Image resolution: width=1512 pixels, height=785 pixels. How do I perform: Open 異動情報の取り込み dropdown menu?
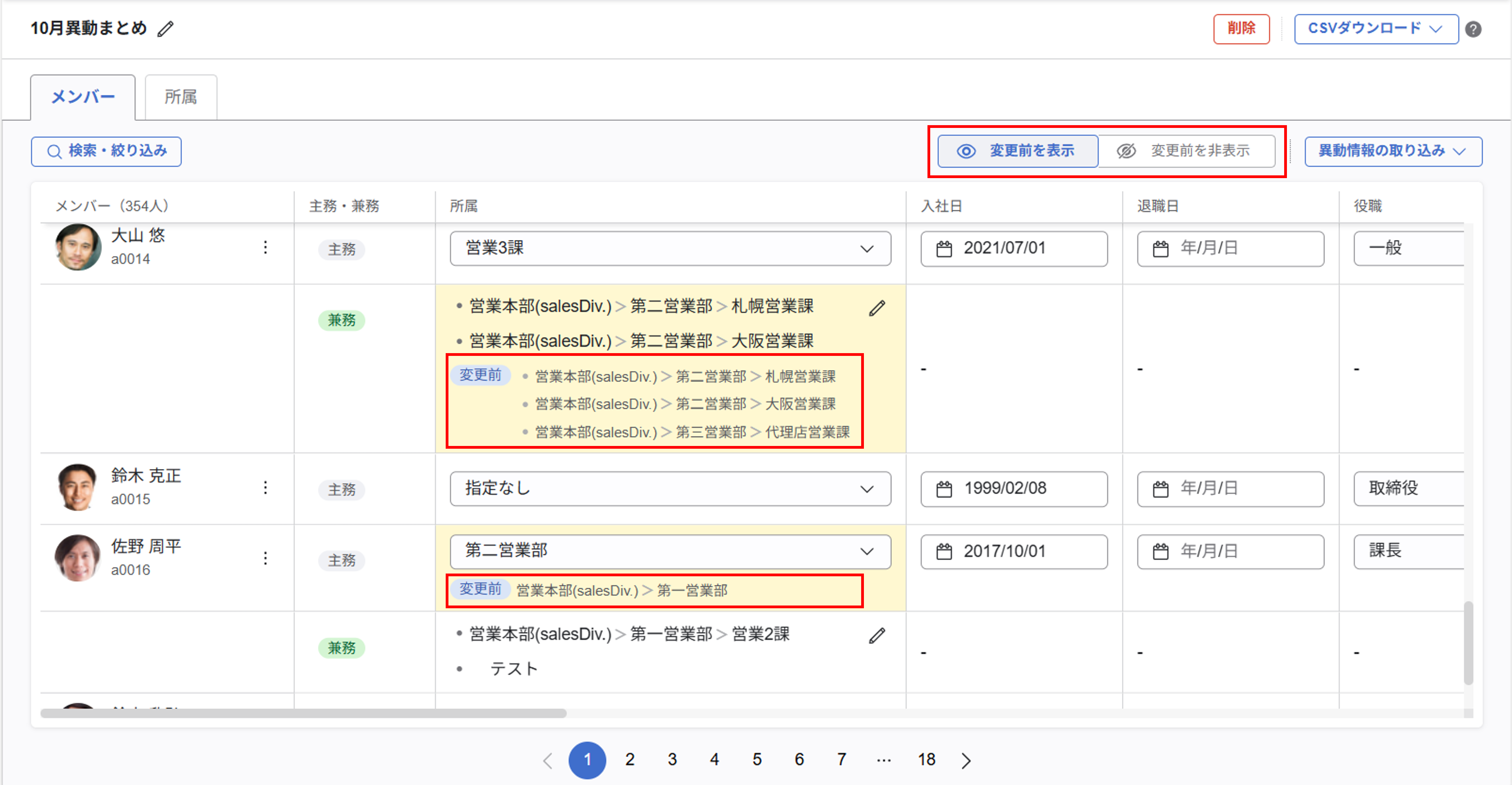click(1392, 151)
